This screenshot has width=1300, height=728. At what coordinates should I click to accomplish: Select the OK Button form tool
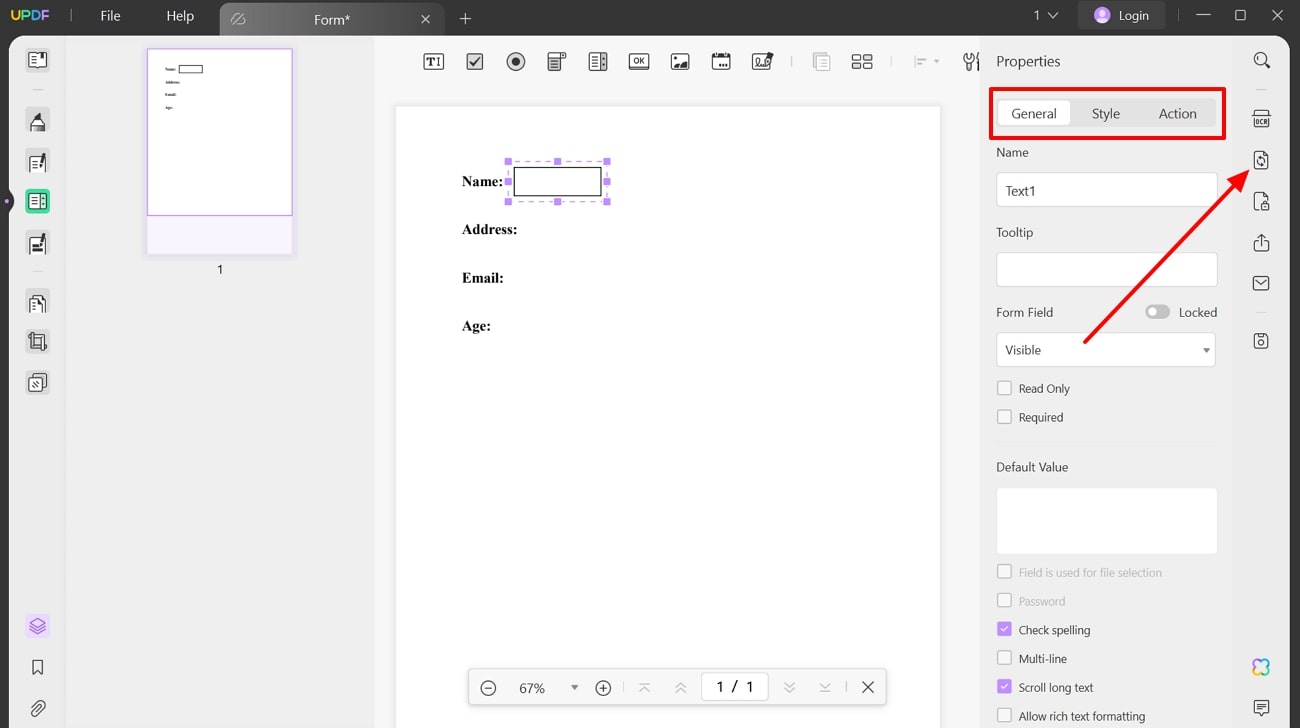point(639,62)
